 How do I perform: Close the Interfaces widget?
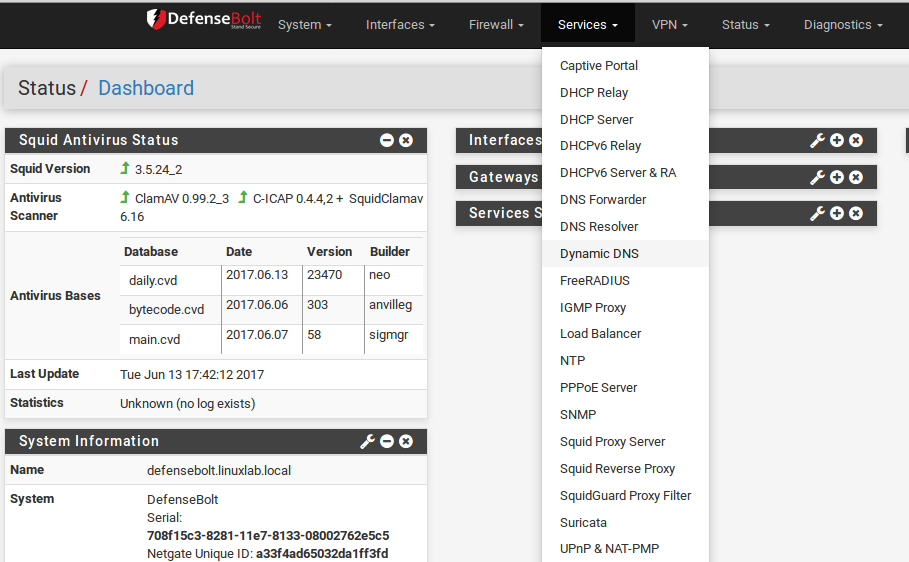point(856,140)
